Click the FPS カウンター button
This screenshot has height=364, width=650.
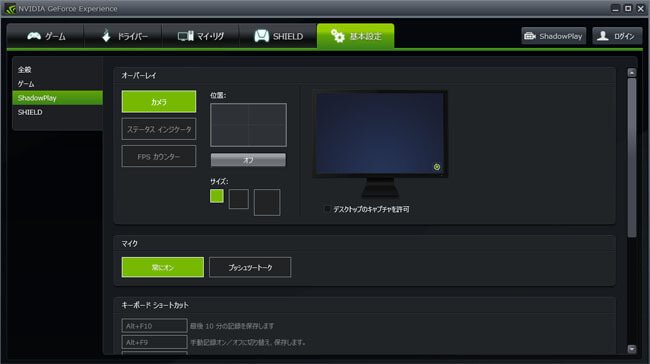click(159, 157)
